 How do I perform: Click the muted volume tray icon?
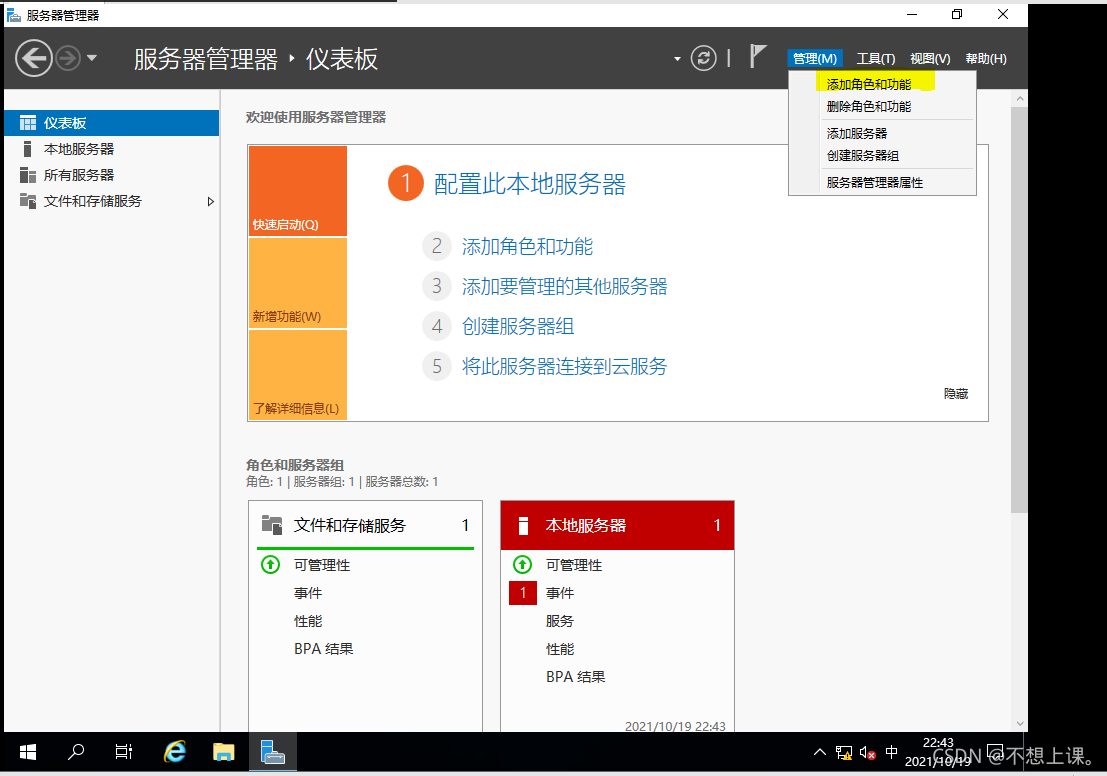pyautogui.click(x=868, y=753)
